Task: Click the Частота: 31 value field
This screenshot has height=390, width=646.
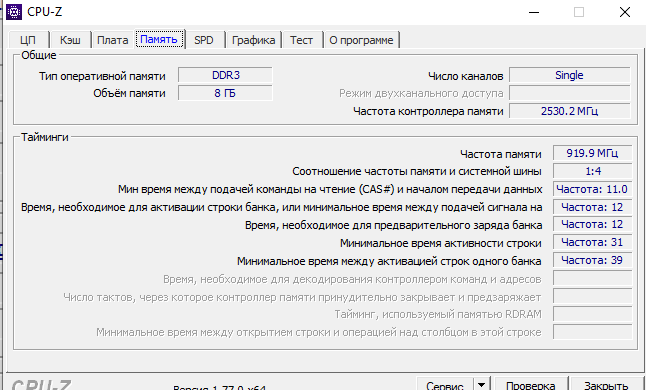Action: tap(592, 242)
